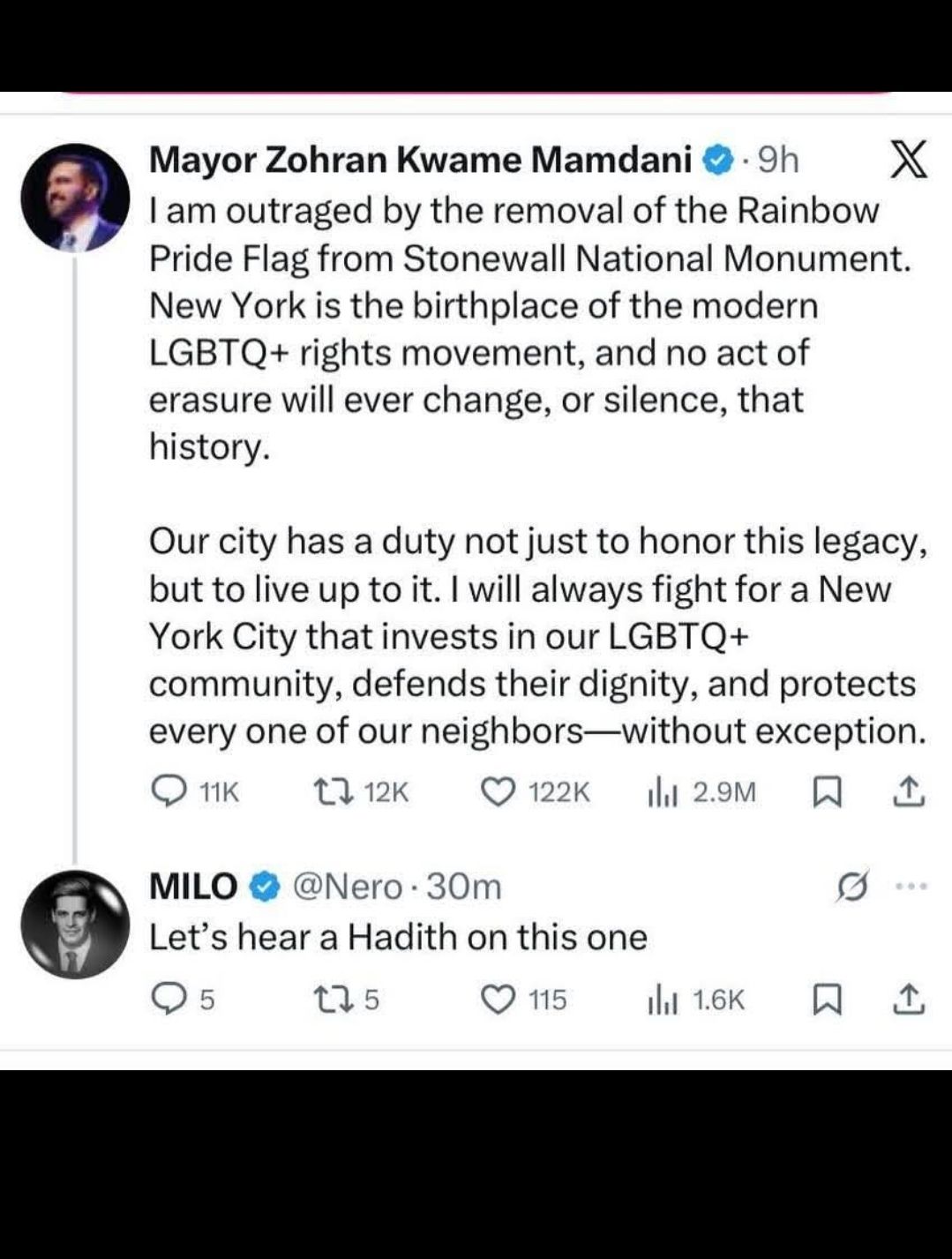Bookmark Mayor Mamdani's post

(825, 792)
